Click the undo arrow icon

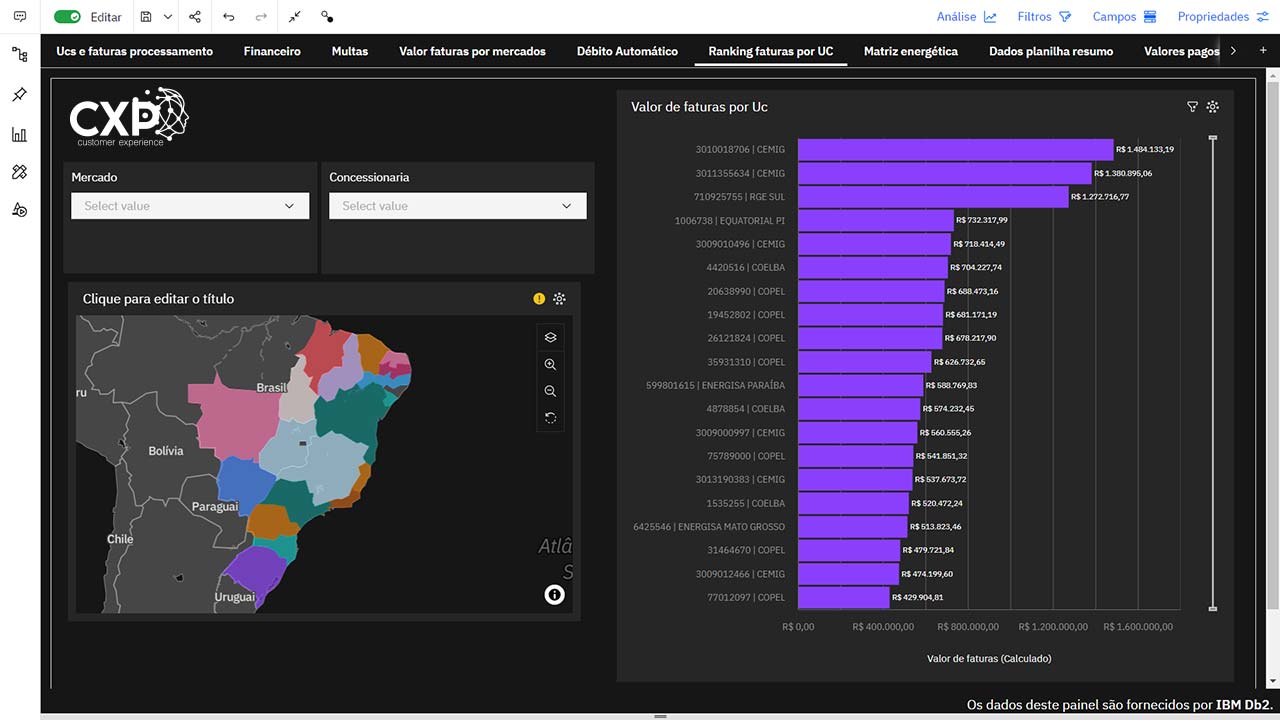(229, 17)
